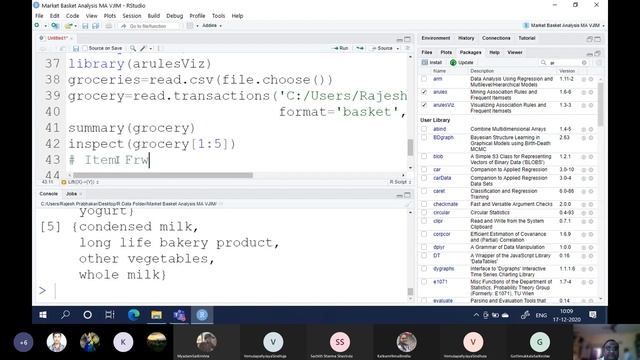Open code tools wand dropdown arrow

(151, 48)
